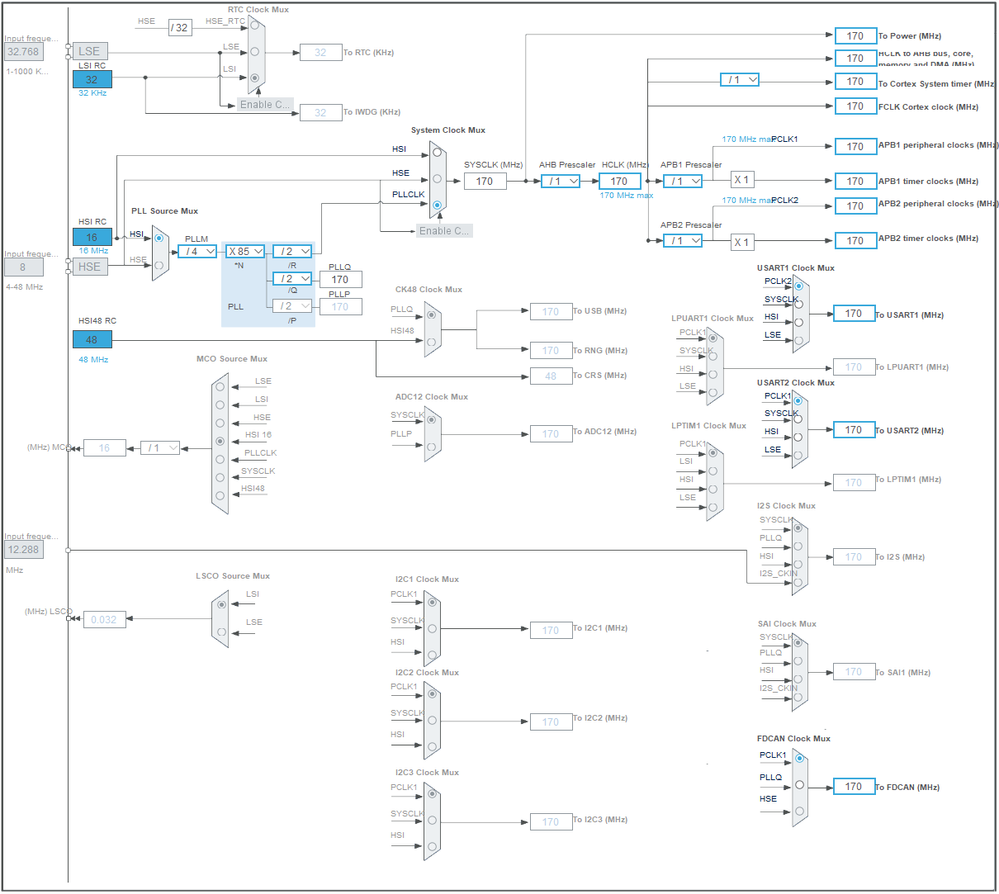Click the HSE oscillator block
The width and height of the screenshot is (999, 894).
(x=89, y=267)
